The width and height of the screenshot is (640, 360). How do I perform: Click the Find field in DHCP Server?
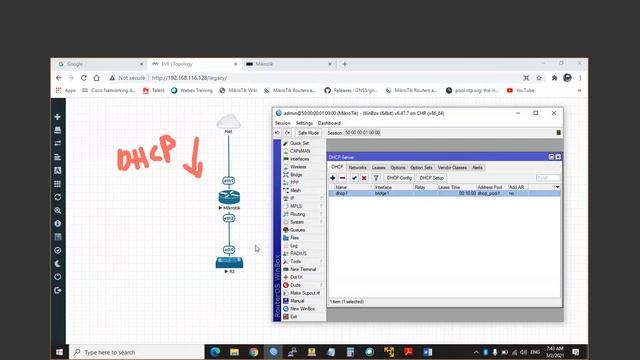pos(548,178)
